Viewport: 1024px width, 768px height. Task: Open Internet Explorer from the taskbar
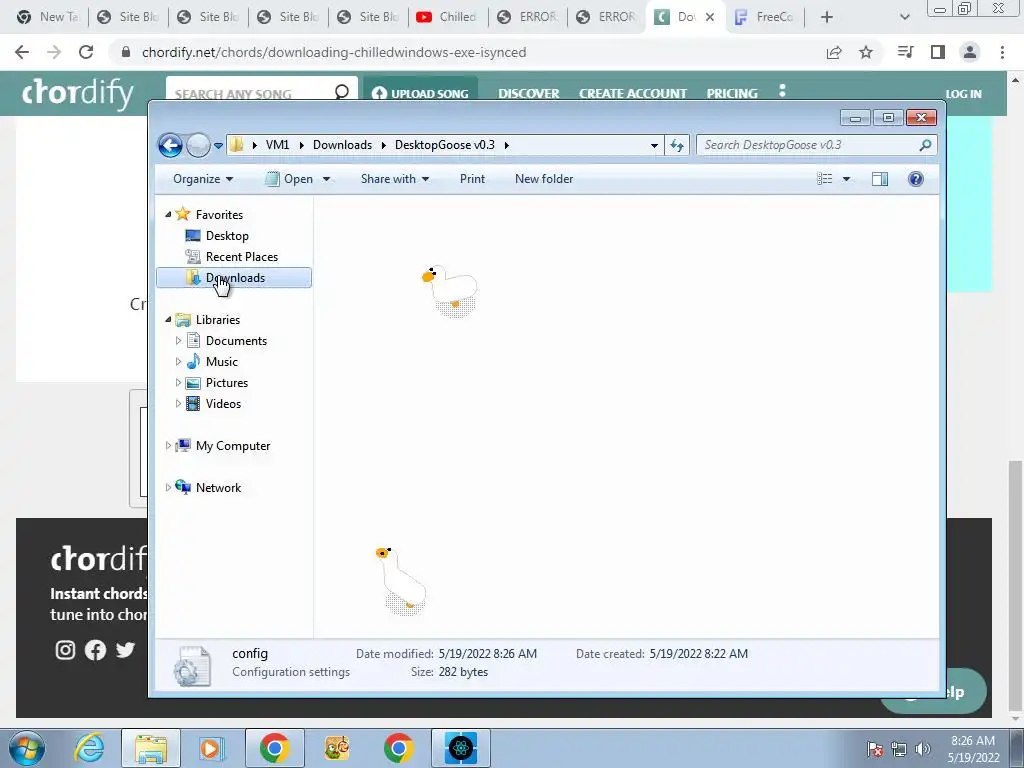[89, 748]
